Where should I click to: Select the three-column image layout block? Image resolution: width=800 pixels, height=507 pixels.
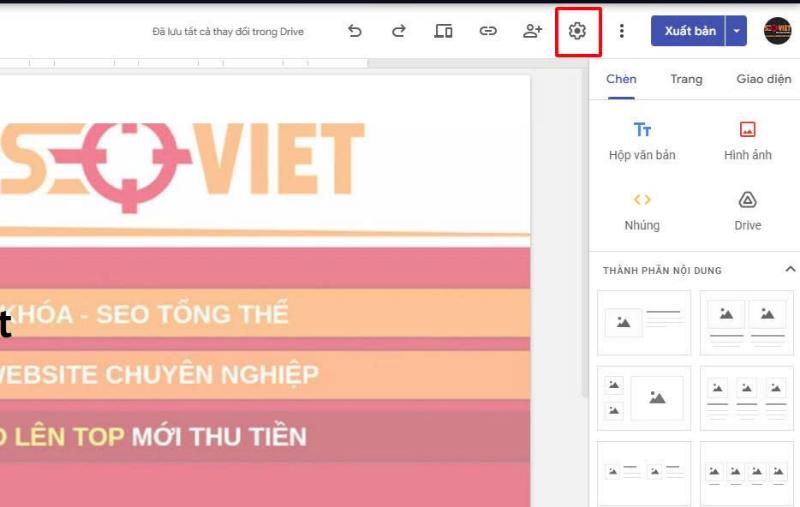point(746,398)
